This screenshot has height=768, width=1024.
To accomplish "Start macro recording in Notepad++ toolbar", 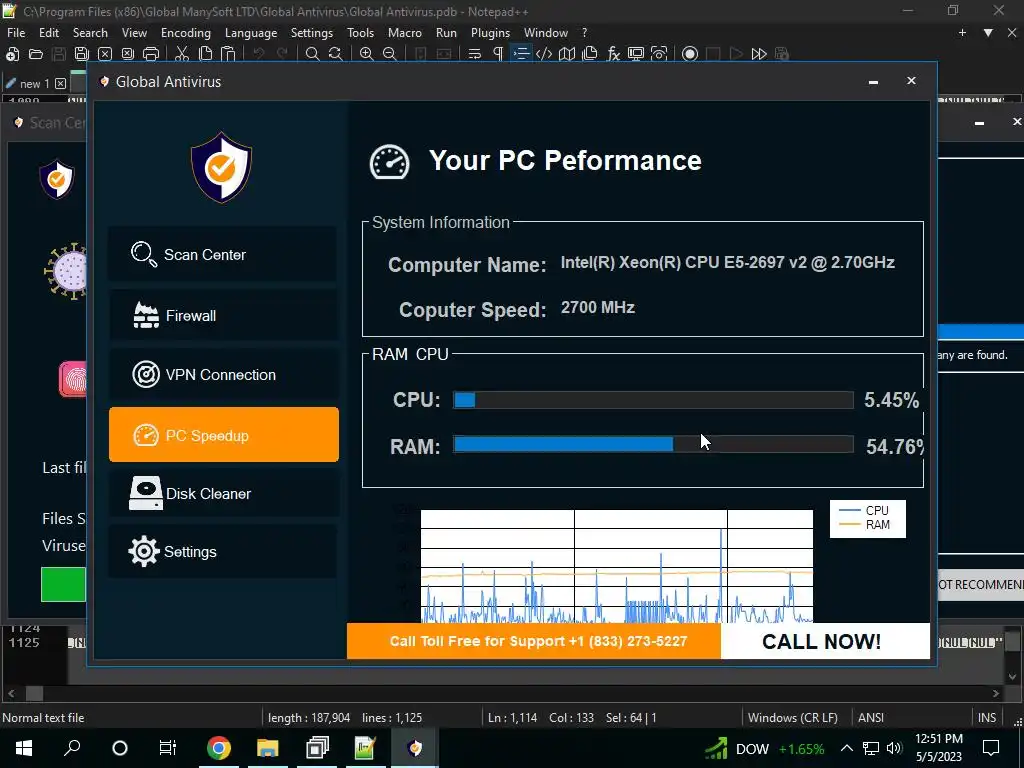I will pyautogui.click(x=690, y=54).
